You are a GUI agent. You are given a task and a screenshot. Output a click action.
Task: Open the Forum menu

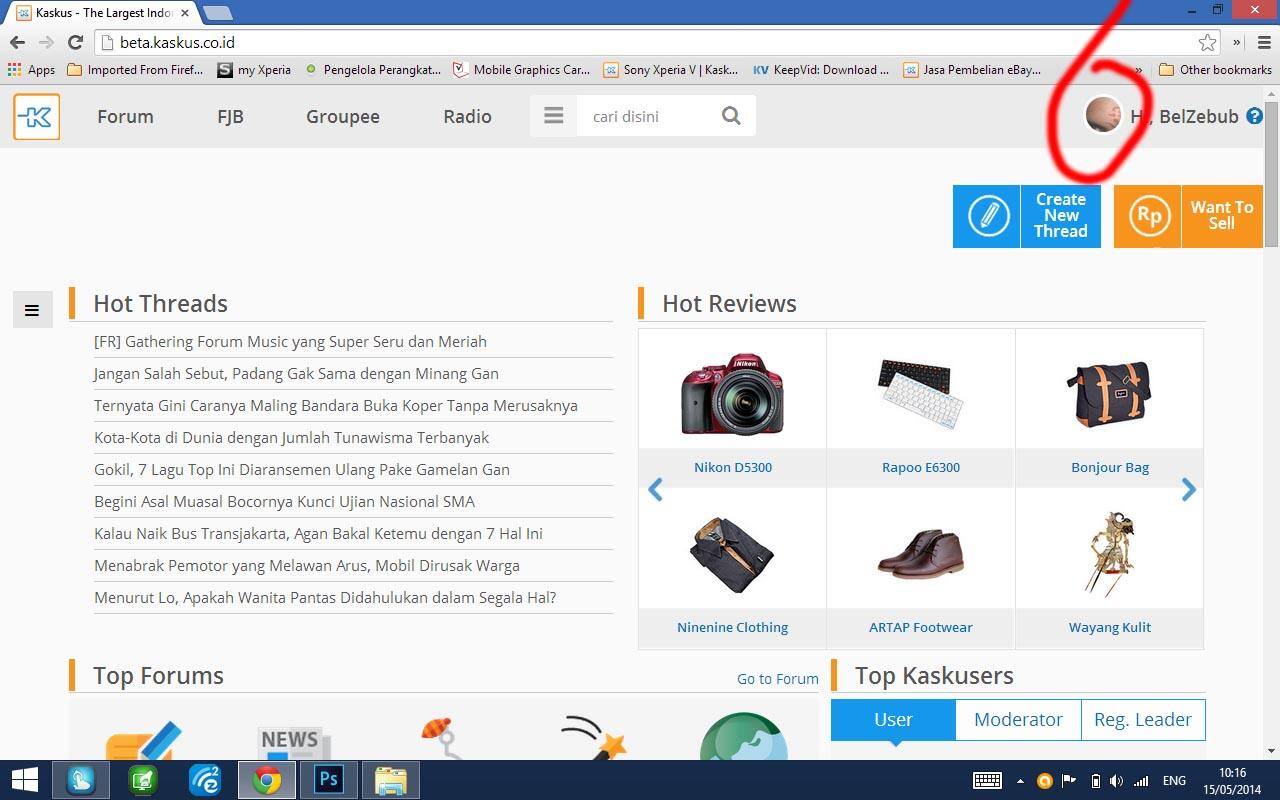coord(125,116)
